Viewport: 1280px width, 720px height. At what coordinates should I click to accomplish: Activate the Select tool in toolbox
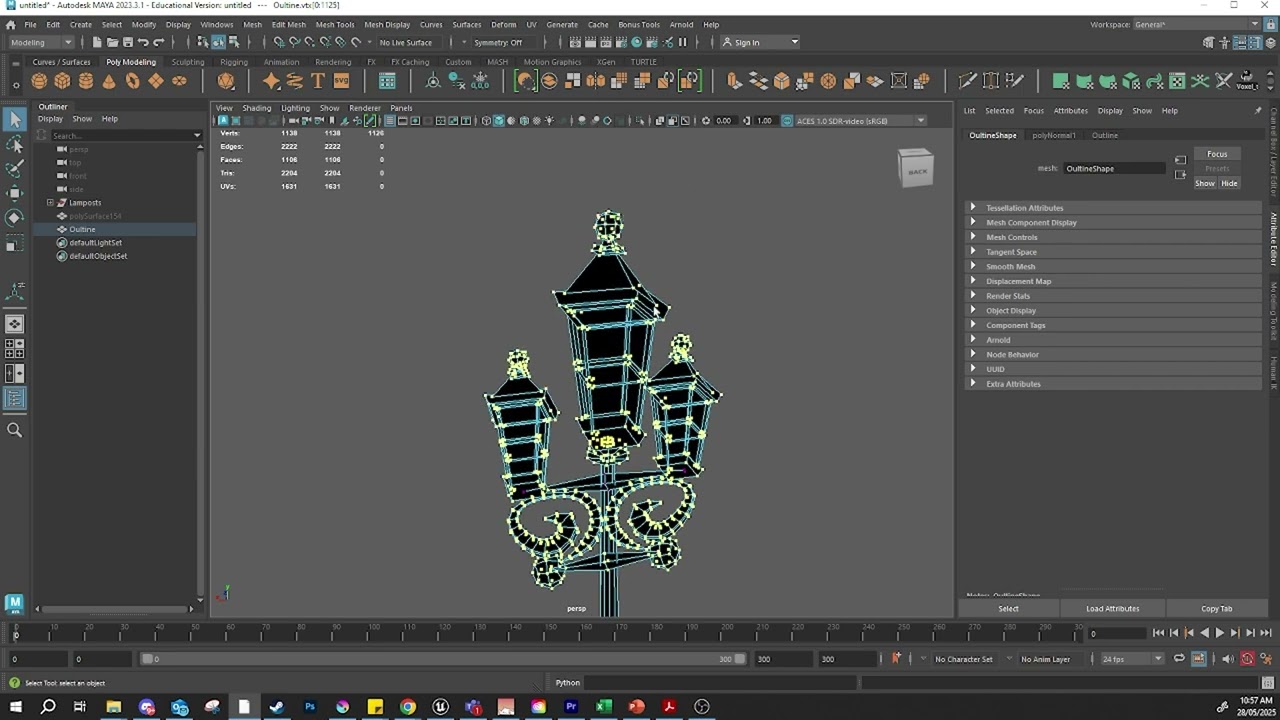tap(15, 120)
